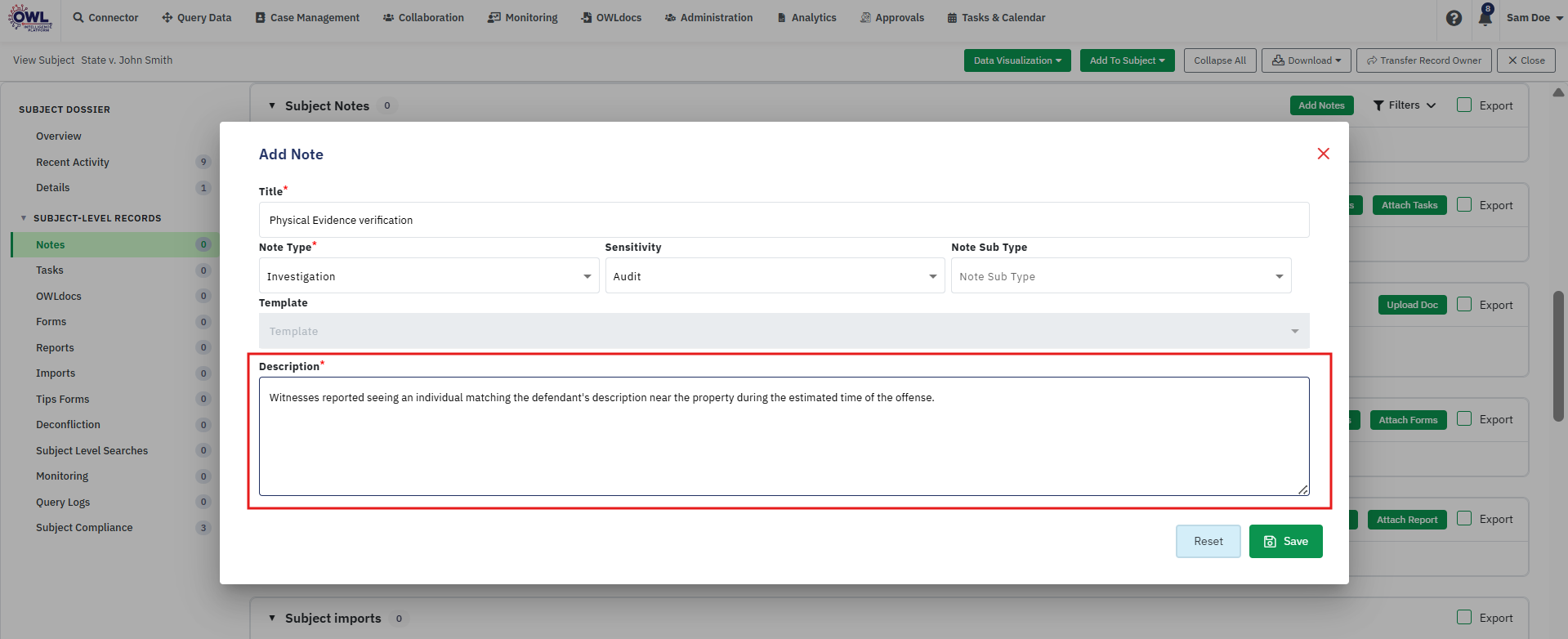Screen dimensions: 1568x639
Task: Open the Note Type dropdown
Action: pyautogui.click(x=429, y=276)
